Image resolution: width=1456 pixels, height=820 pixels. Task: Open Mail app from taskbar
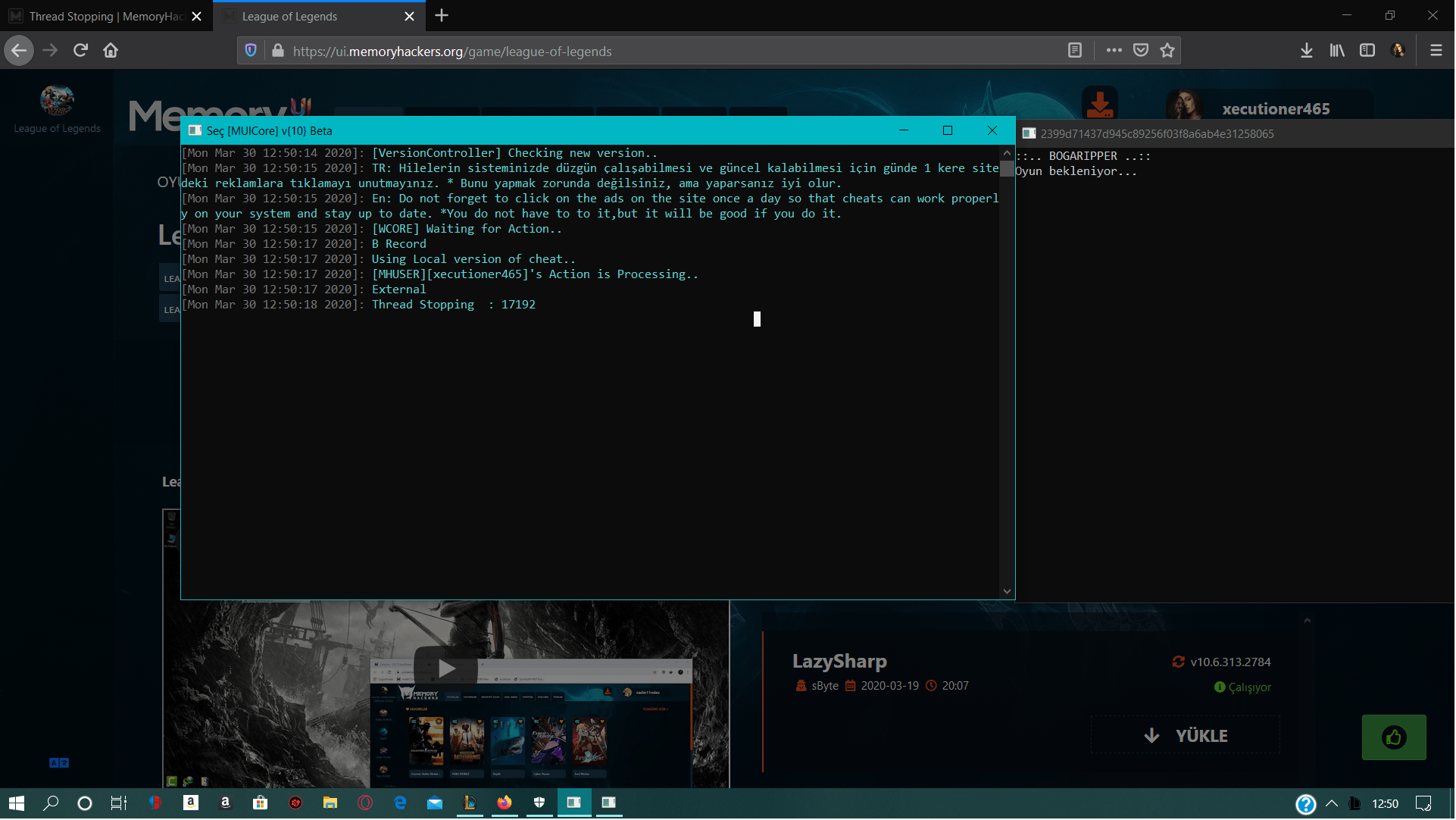pos(435,803)
